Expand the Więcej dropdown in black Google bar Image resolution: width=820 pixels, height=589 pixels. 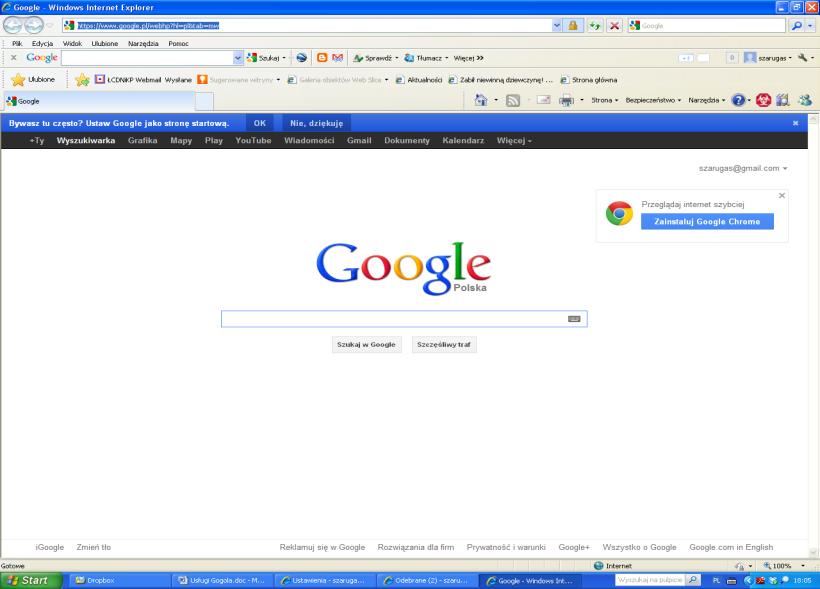point(514,141)
